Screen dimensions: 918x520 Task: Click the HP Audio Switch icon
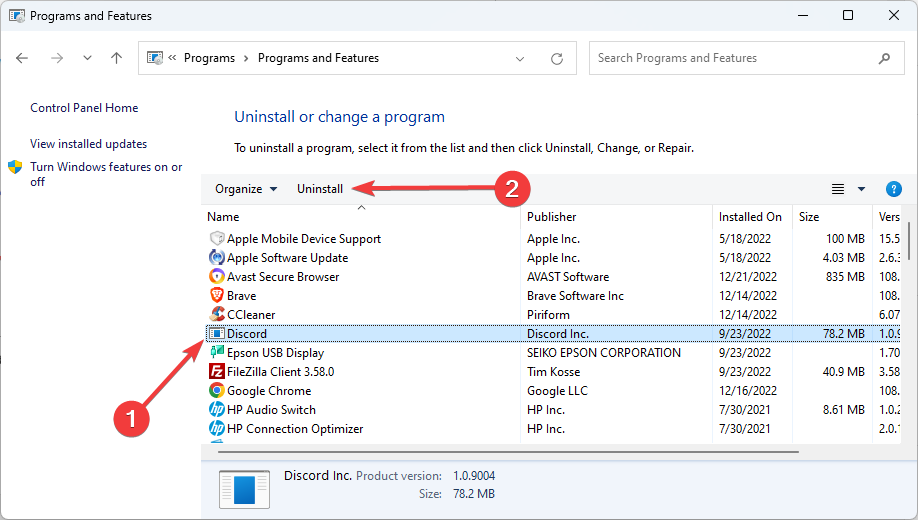[x=217, y=410]
